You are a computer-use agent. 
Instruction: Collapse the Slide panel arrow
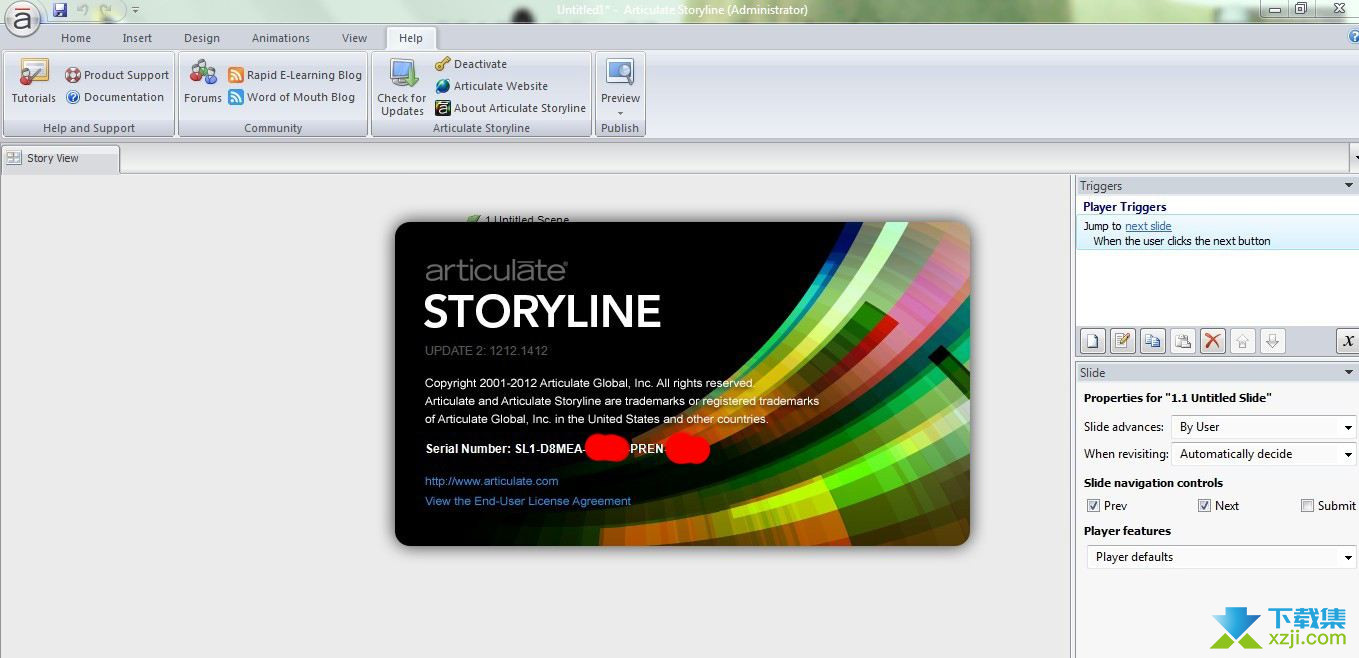pos(1348,373)
